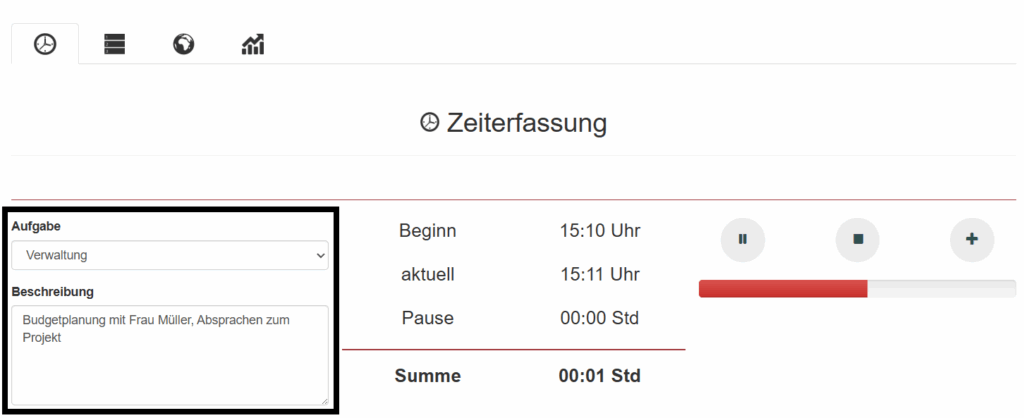The image size is (1024, 418).
Task: Click the Beginn time 15:10 Uhr
Action: coord(600,231)
